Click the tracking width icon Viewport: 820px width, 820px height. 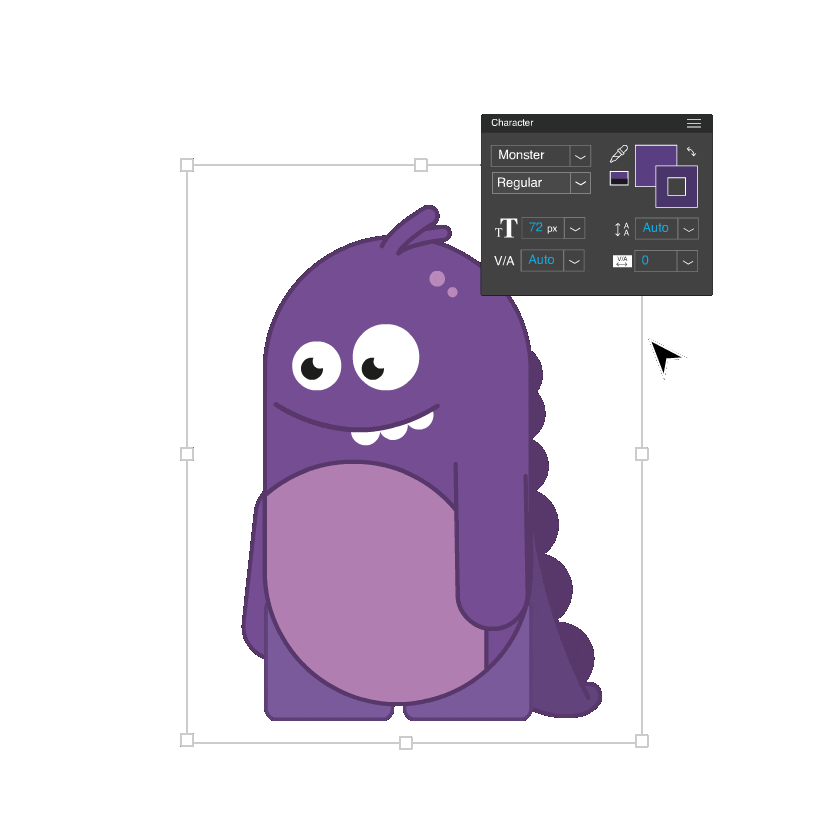622,260
